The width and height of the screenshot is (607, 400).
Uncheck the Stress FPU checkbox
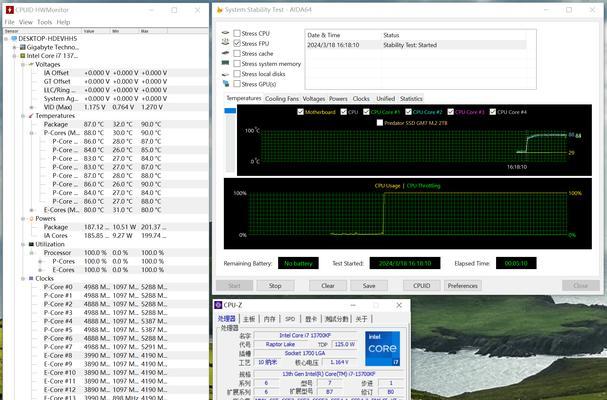(x=237, y=43)
